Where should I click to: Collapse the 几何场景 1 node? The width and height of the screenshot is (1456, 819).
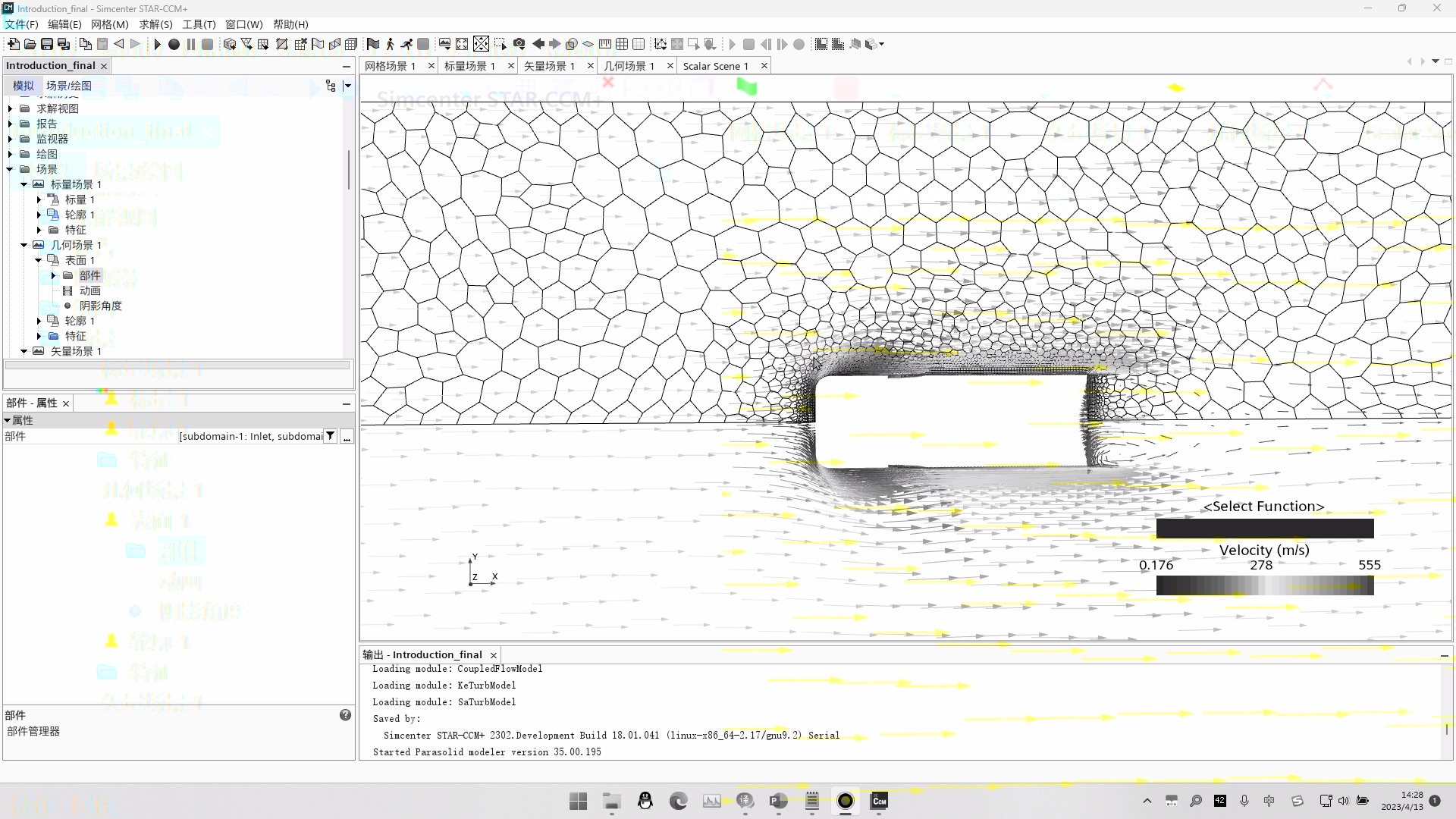[x=24, y=245]
